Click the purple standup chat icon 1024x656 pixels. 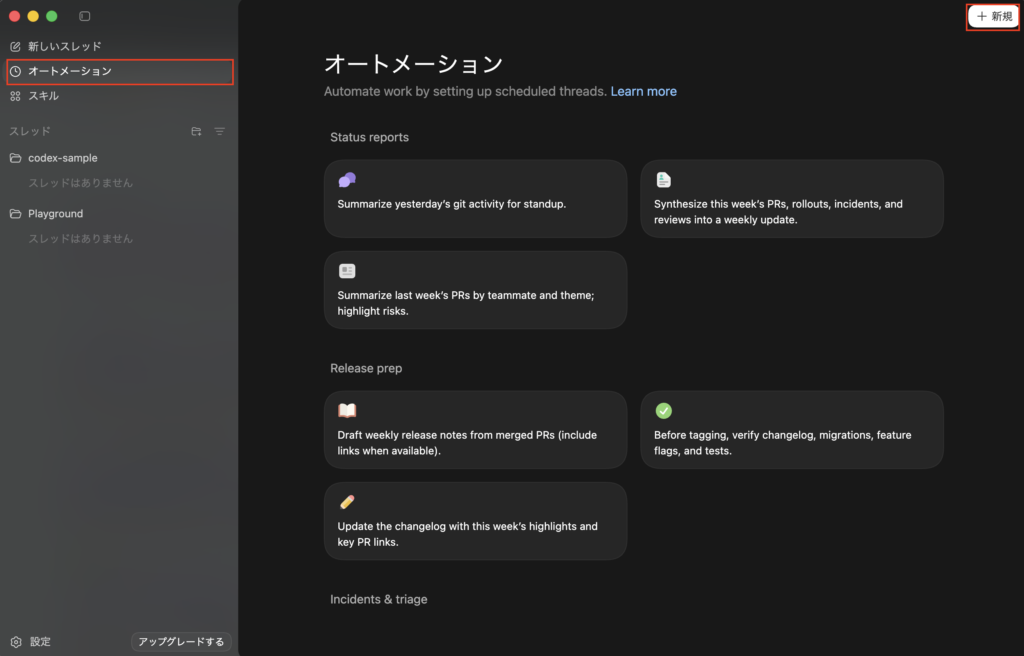pos(347,180)
